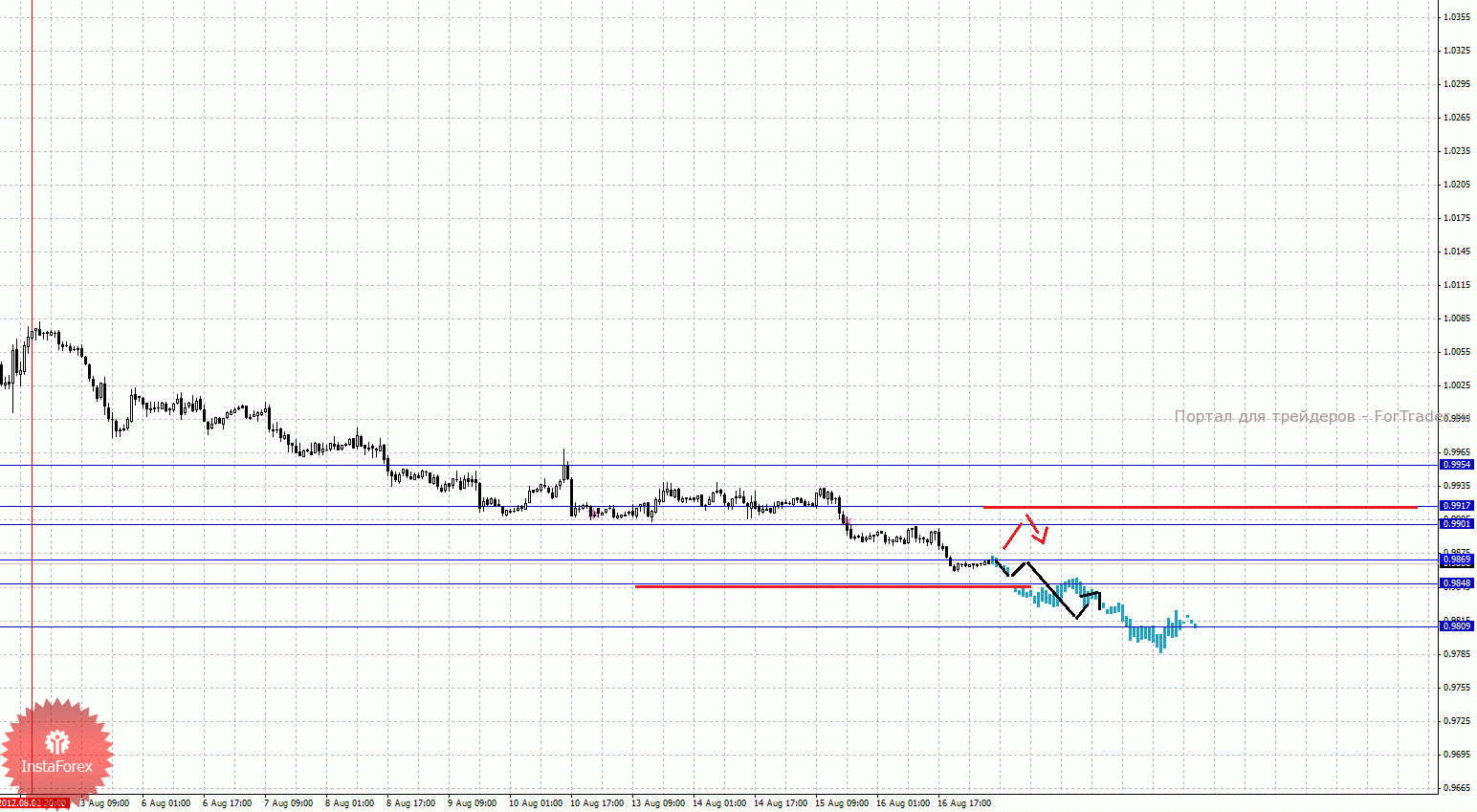Click the 0.9695 price axis label
Viewport: 1477px width, 812px height.
point(1457,755)
